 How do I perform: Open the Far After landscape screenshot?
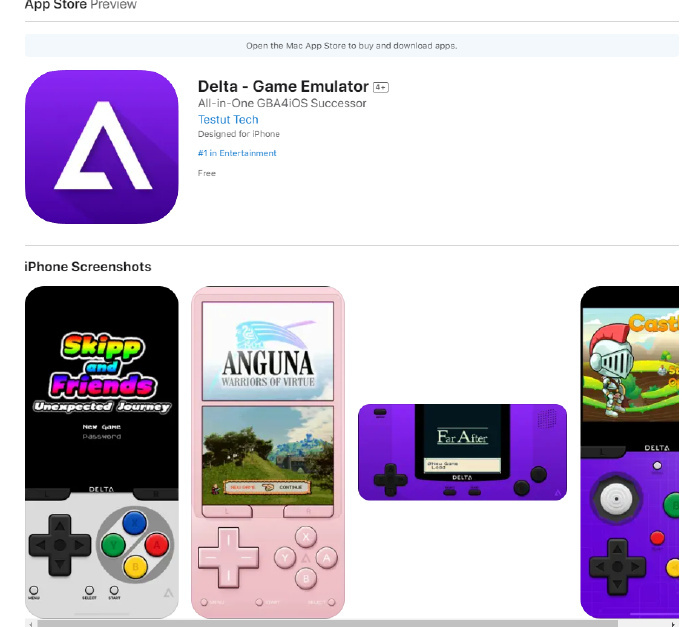click(x=462, y=452)
